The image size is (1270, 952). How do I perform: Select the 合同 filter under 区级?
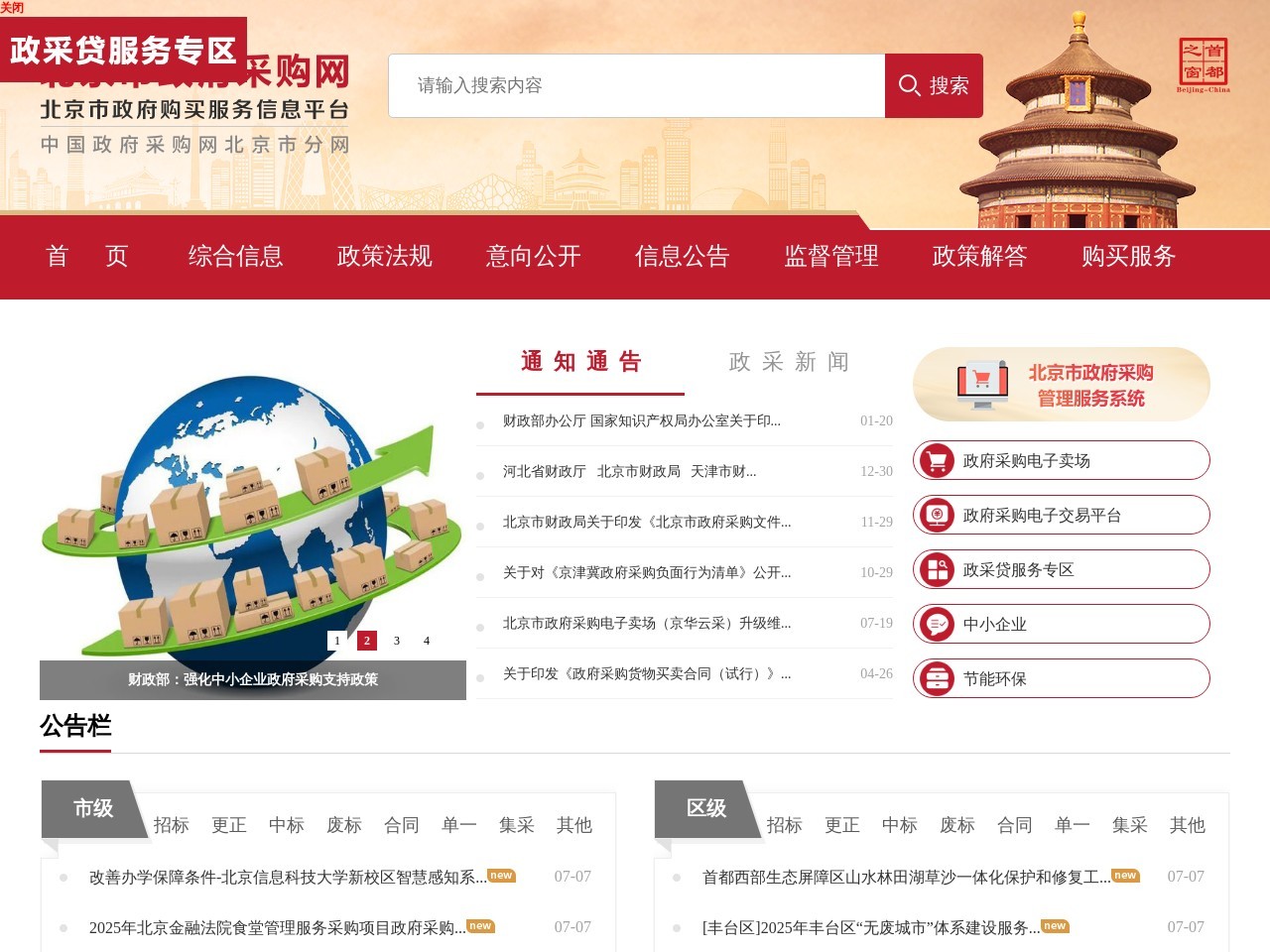pos(1014,825)
